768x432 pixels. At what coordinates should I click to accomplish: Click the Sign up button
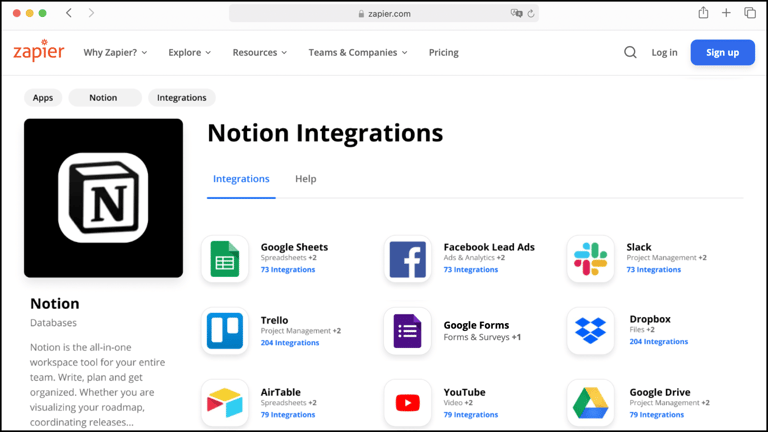point(722,52)
